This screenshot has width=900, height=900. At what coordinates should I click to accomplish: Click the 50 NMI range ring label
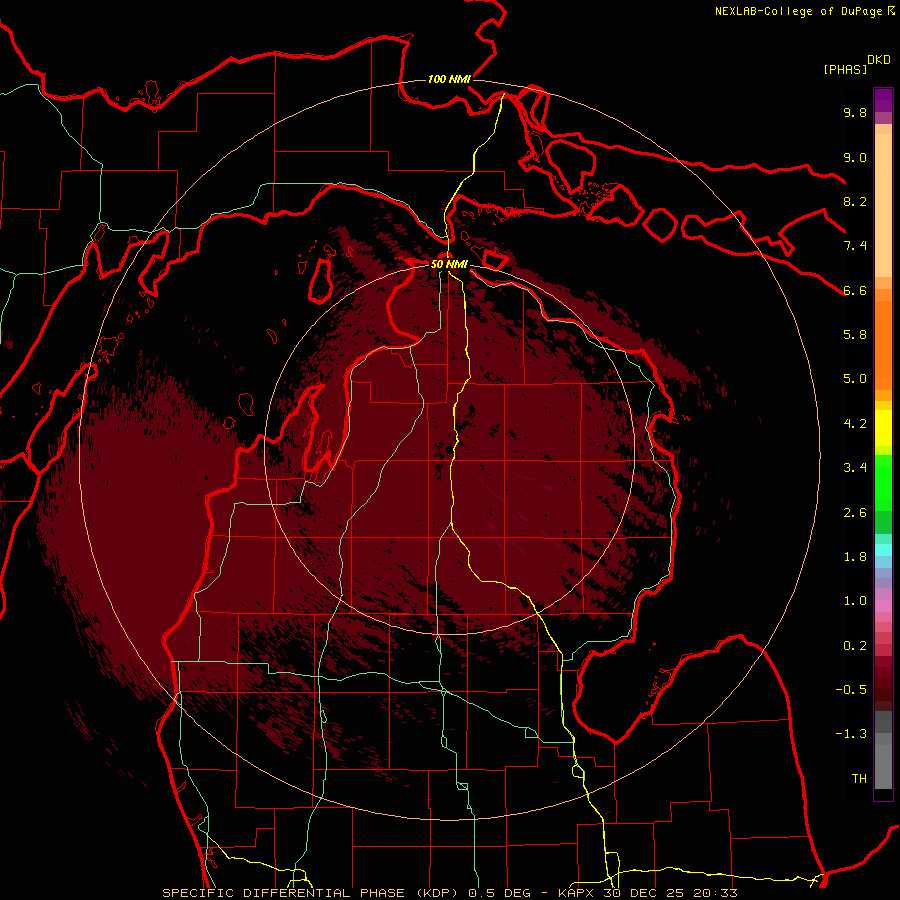coord(449,264)
